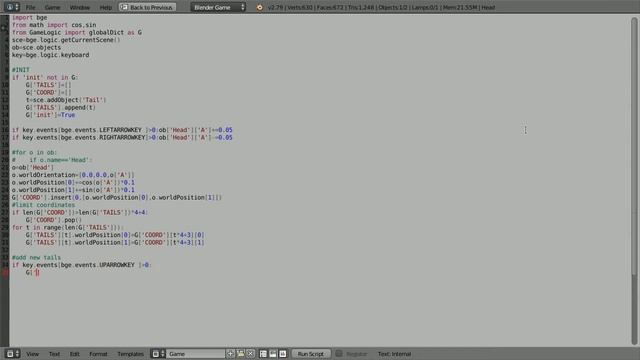Screen dimensions: 640x360
Task: Open the Edit menu
Action: tap(75, 354)
